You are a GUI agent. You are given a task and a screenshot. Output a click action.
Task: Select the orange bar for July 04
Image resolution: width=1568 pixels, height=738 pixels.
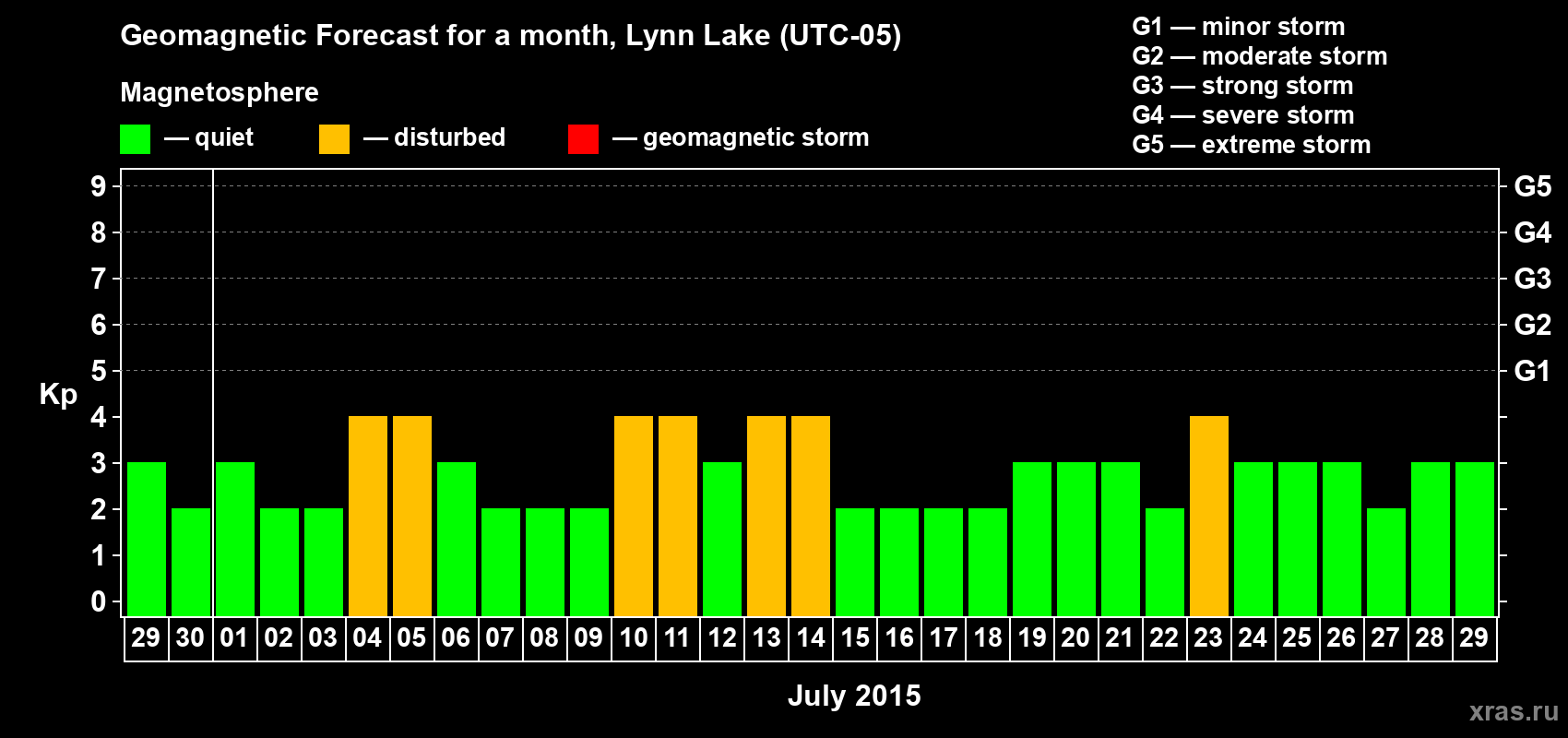(368, 517)
